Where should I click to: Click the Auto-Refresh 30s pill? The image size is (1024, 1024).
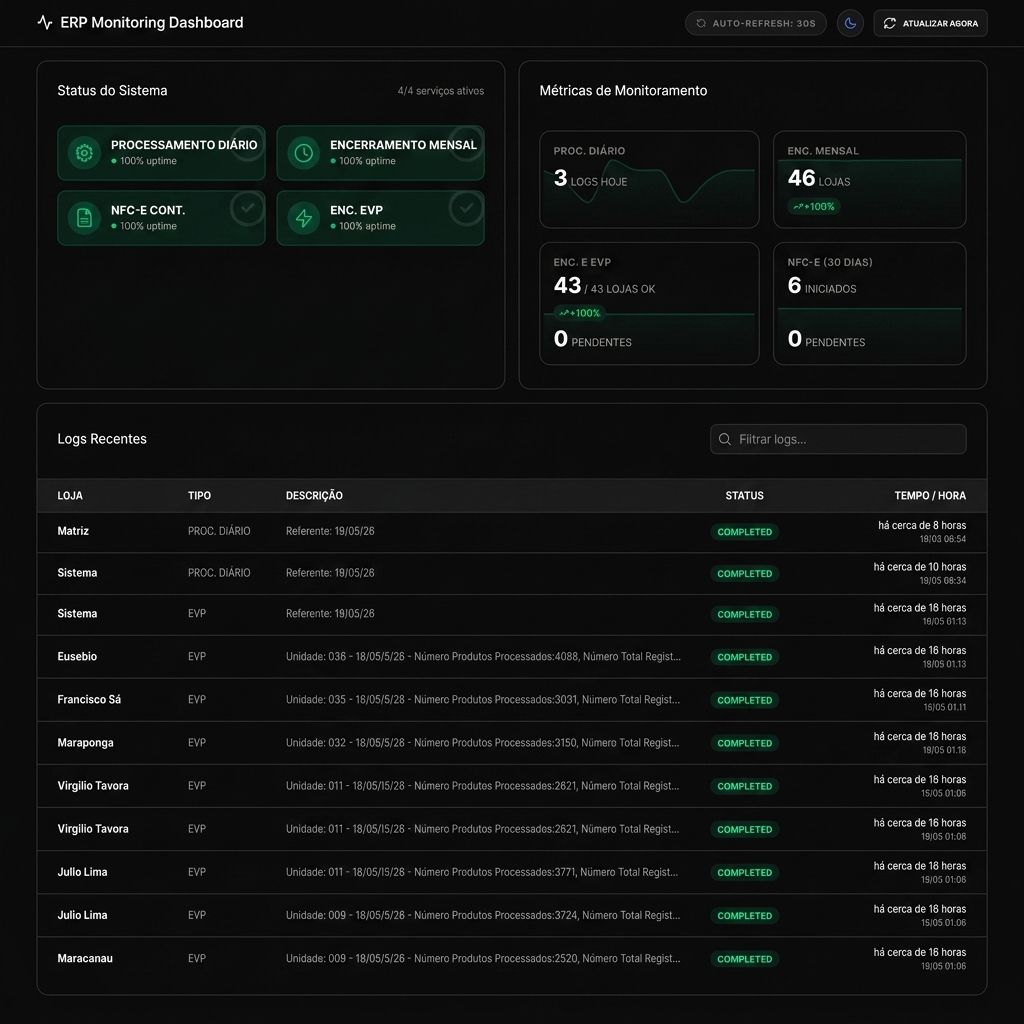point(756,24)
